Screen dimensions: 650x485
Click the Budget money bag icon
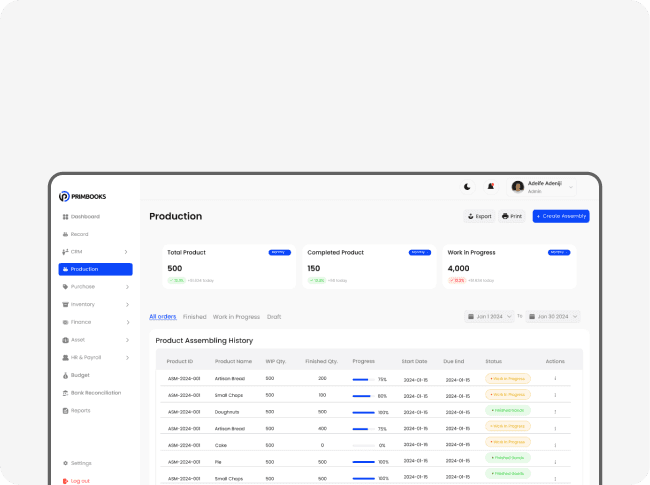pyautogui.click(x=65, y=376)
